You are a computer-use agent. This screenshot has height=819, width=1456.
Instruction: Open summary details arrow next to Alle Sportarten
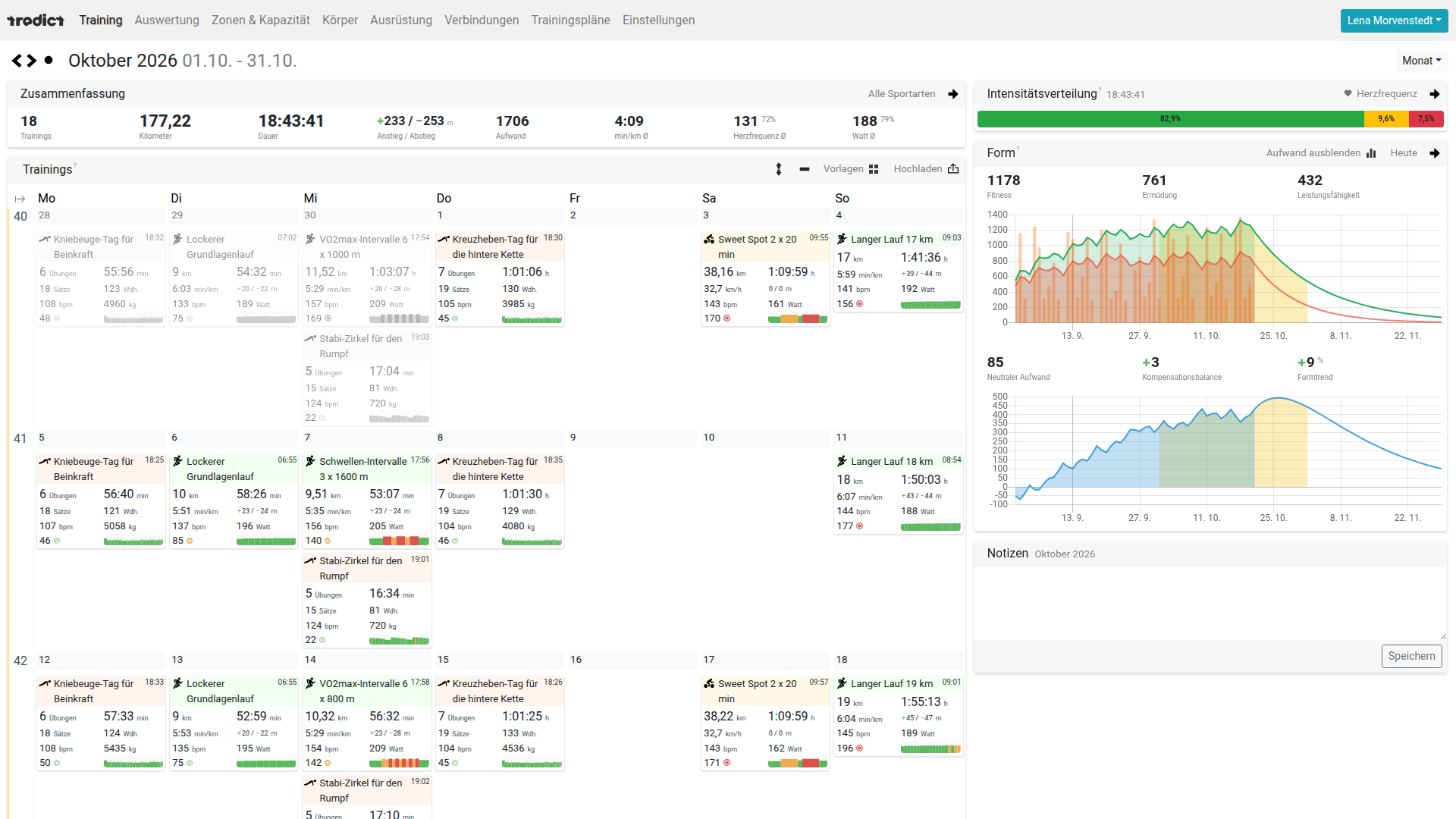(x=953, y=94)
